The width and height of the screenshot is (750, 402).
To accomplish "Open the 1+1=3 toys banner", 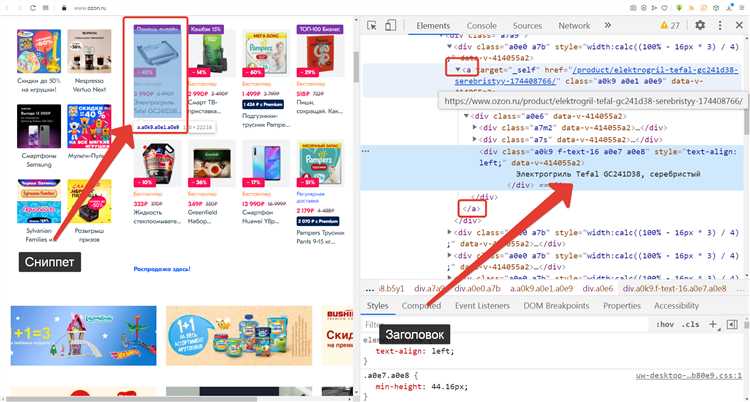I will tap(83, 335).
